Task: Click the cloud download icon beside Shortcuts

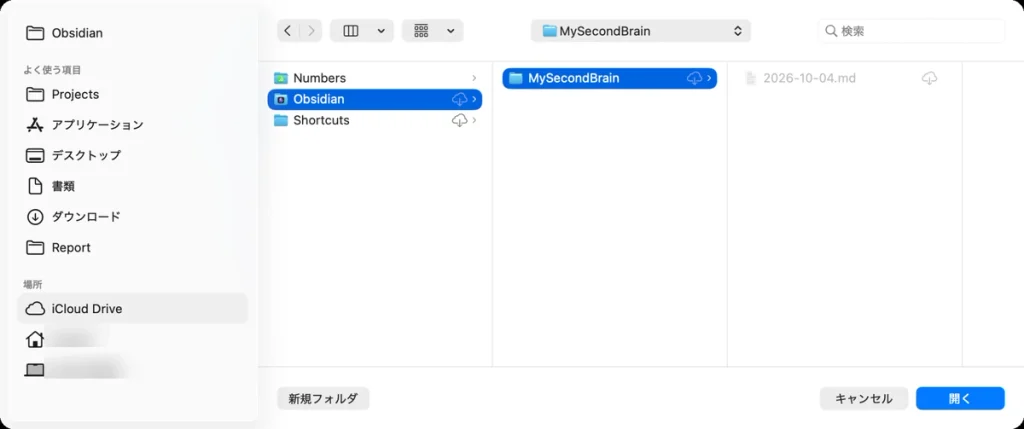Action: coord(460,120)
